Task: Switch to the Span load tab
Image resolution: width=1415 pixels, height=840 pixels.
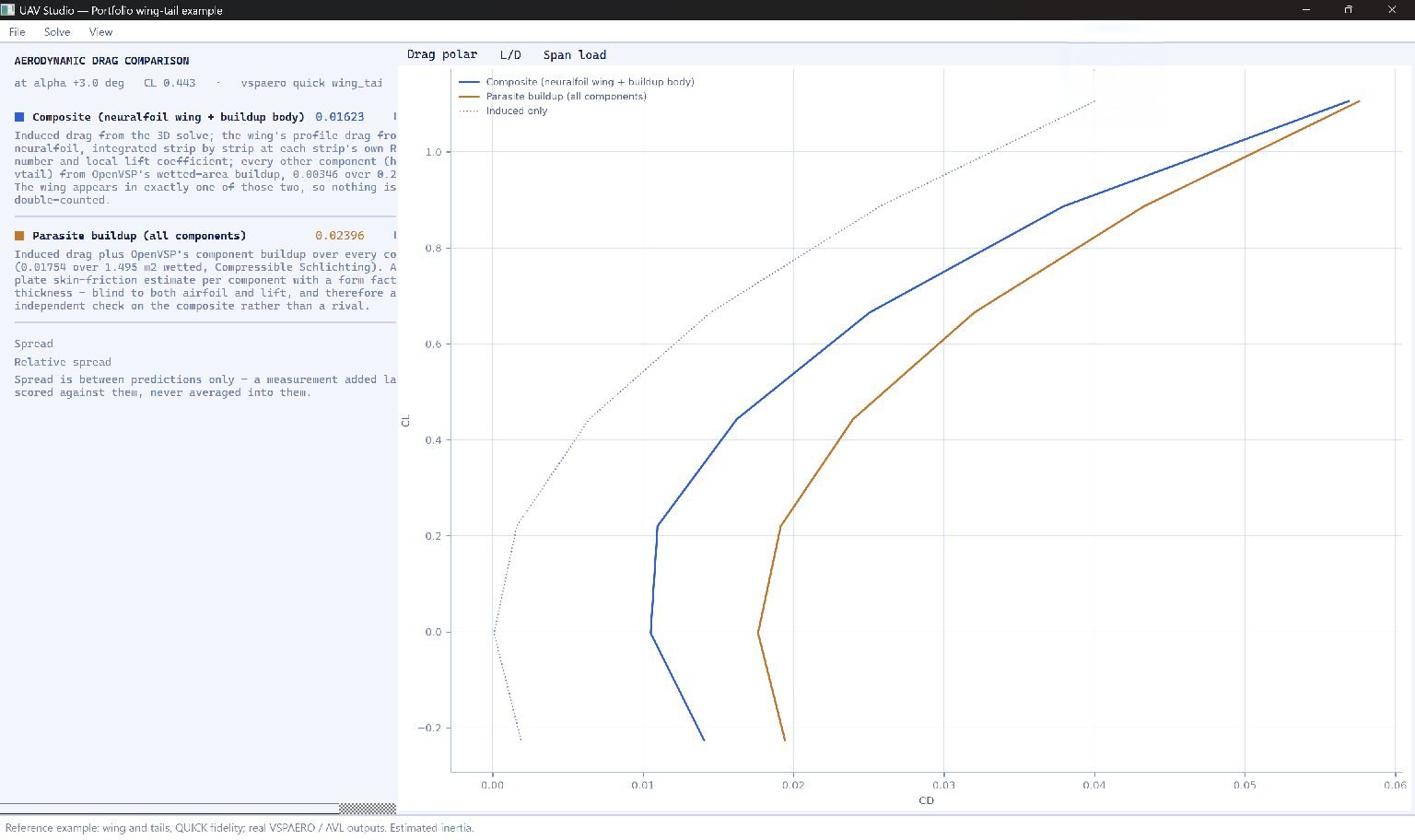Action: [x=575, y=54]
